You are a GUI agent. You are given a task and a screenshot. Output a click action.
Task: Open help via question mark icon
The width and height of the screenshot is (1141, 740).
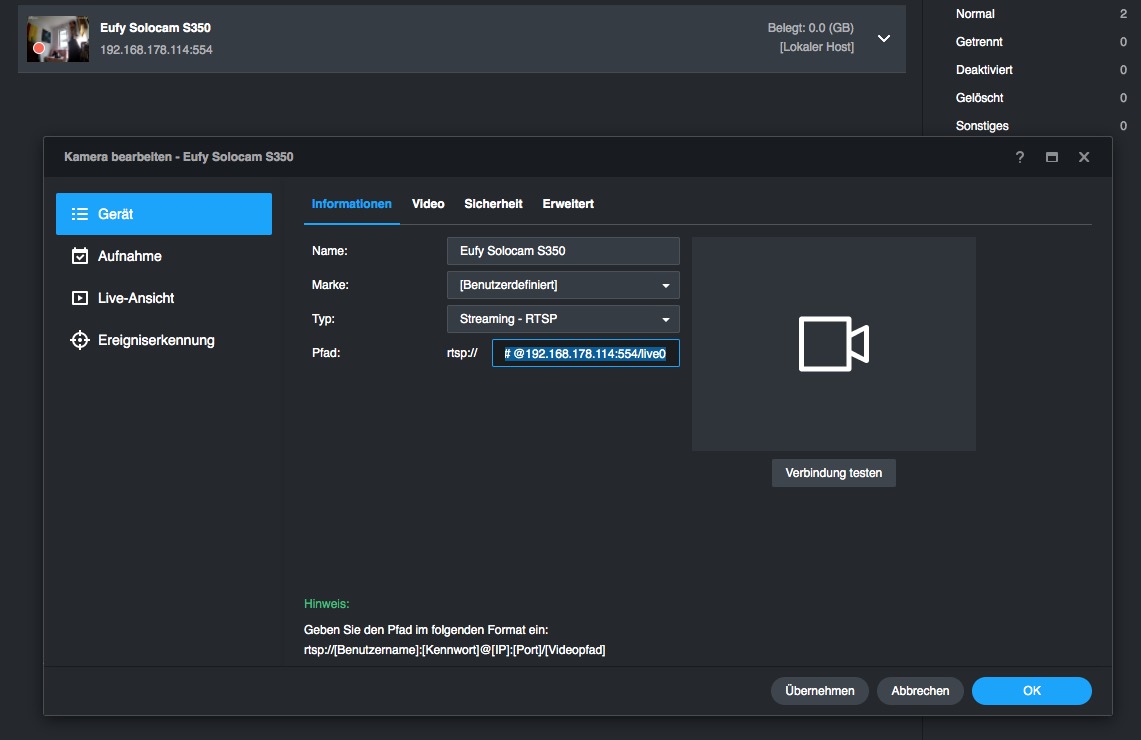tap(1020, 157)
